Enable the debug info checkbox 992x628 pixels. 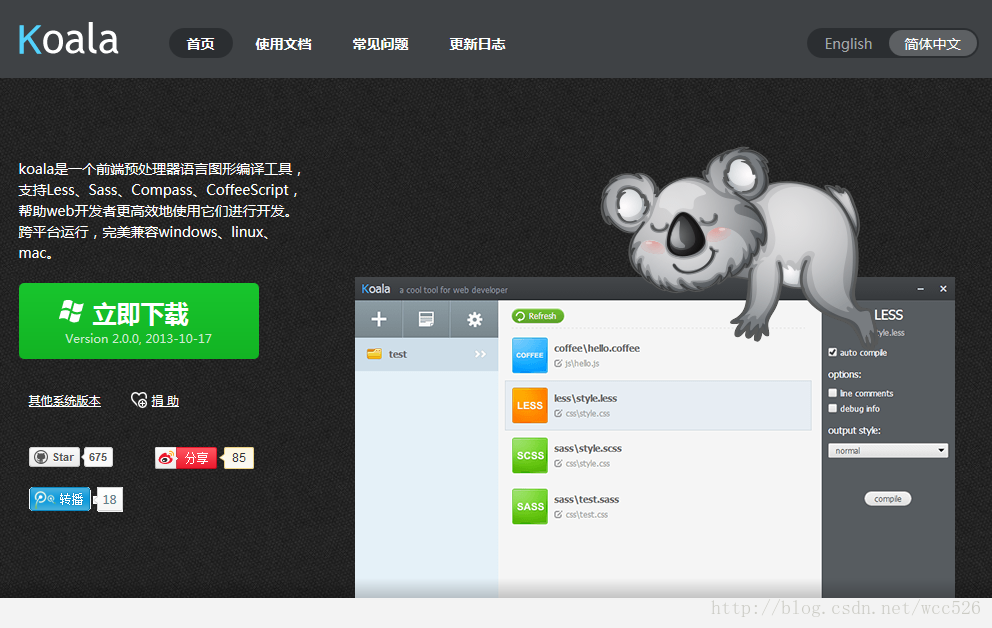[x=833, y=409]
